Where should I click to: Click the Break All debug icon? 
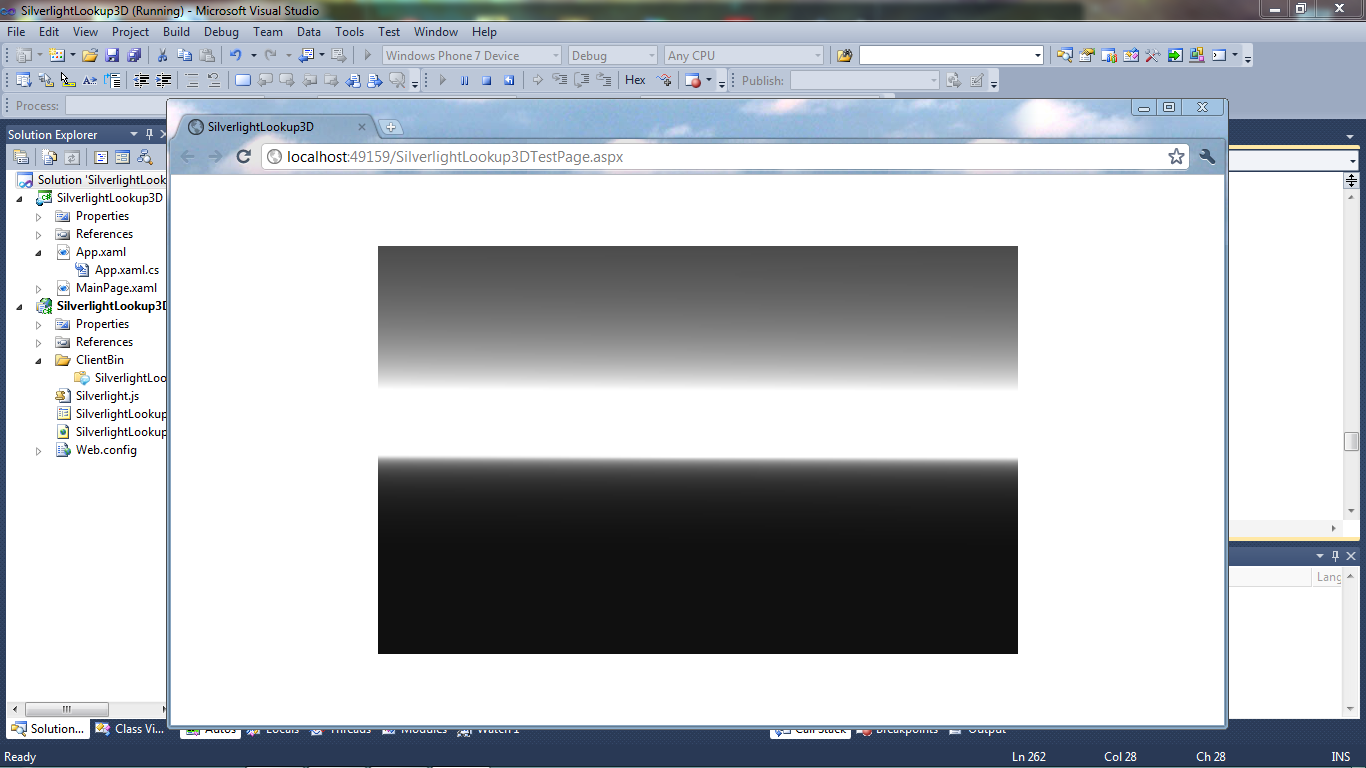point(465,79)
